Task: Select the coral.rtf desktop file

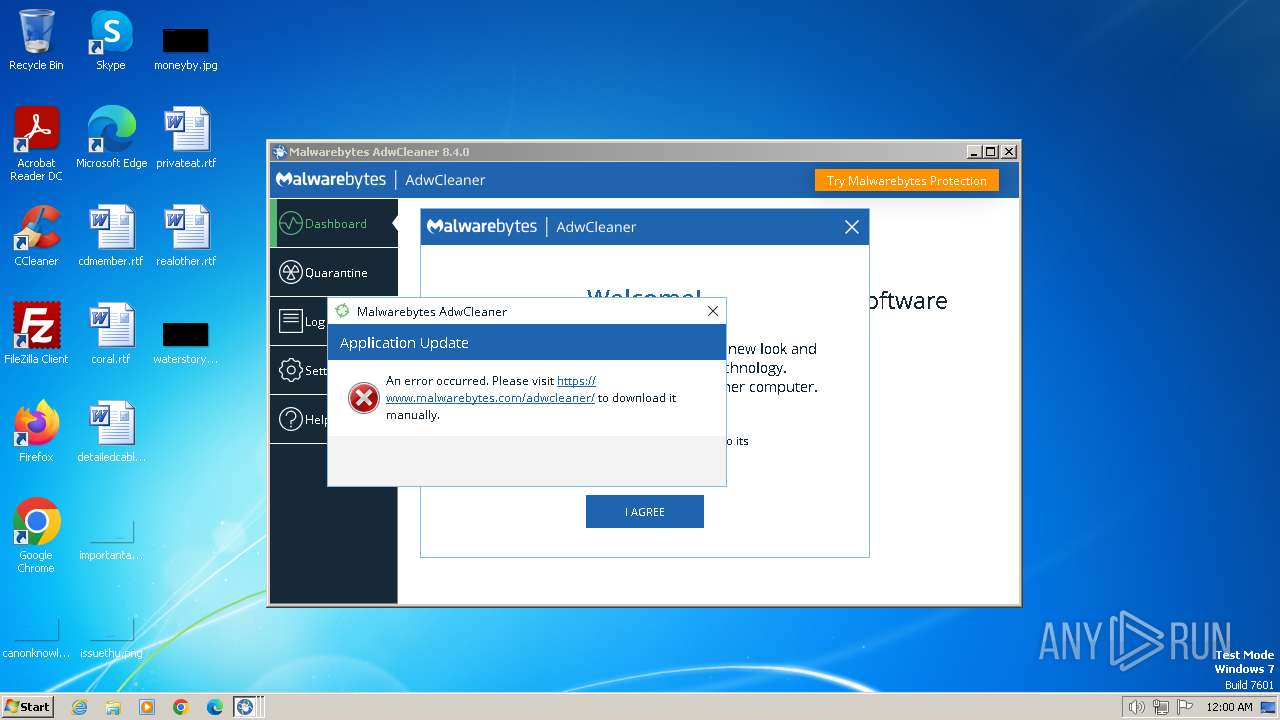Action: coord(111,334)
